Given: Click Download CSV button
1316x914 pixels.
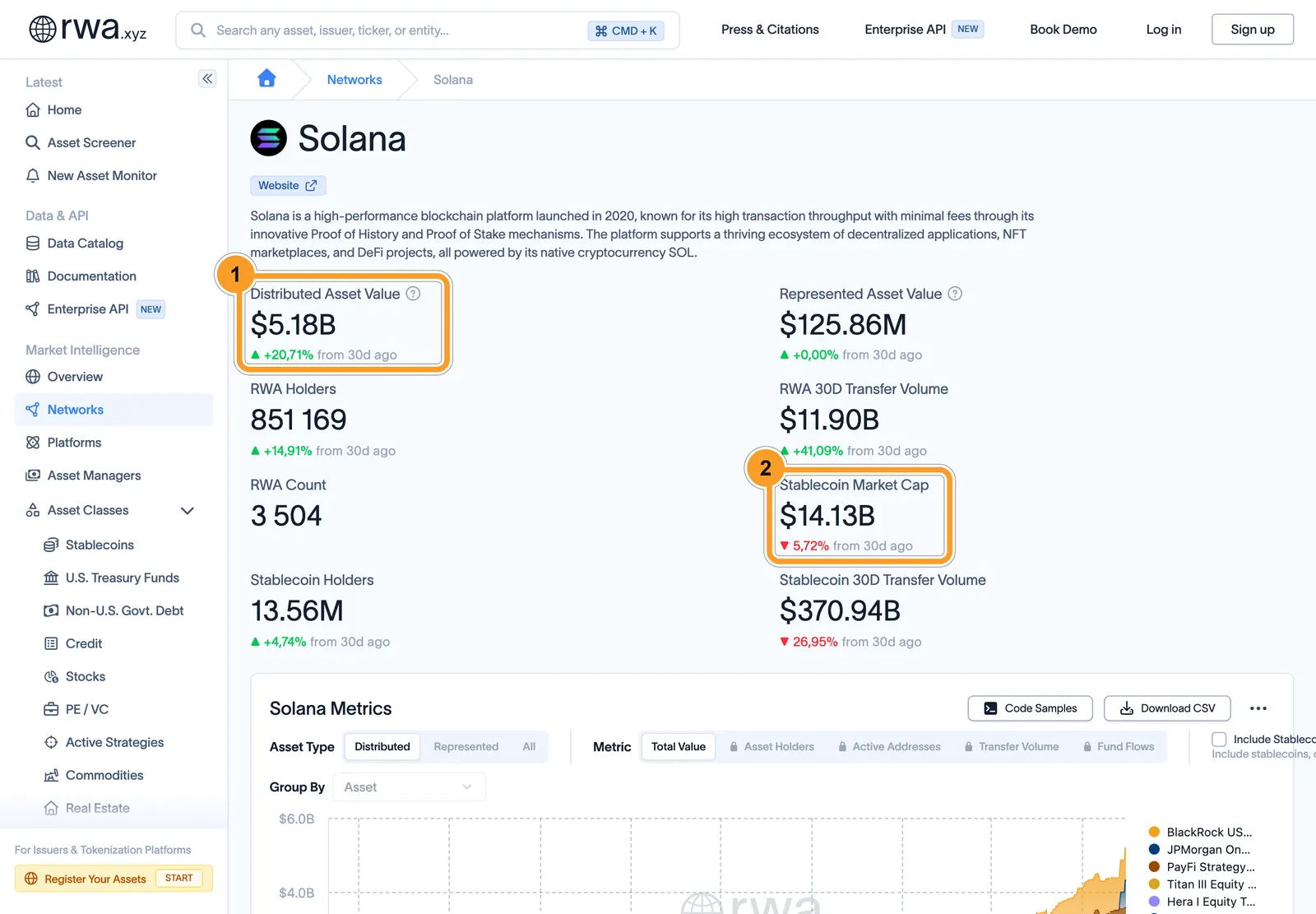Looking at the screenshot, I should [1167, 708].
